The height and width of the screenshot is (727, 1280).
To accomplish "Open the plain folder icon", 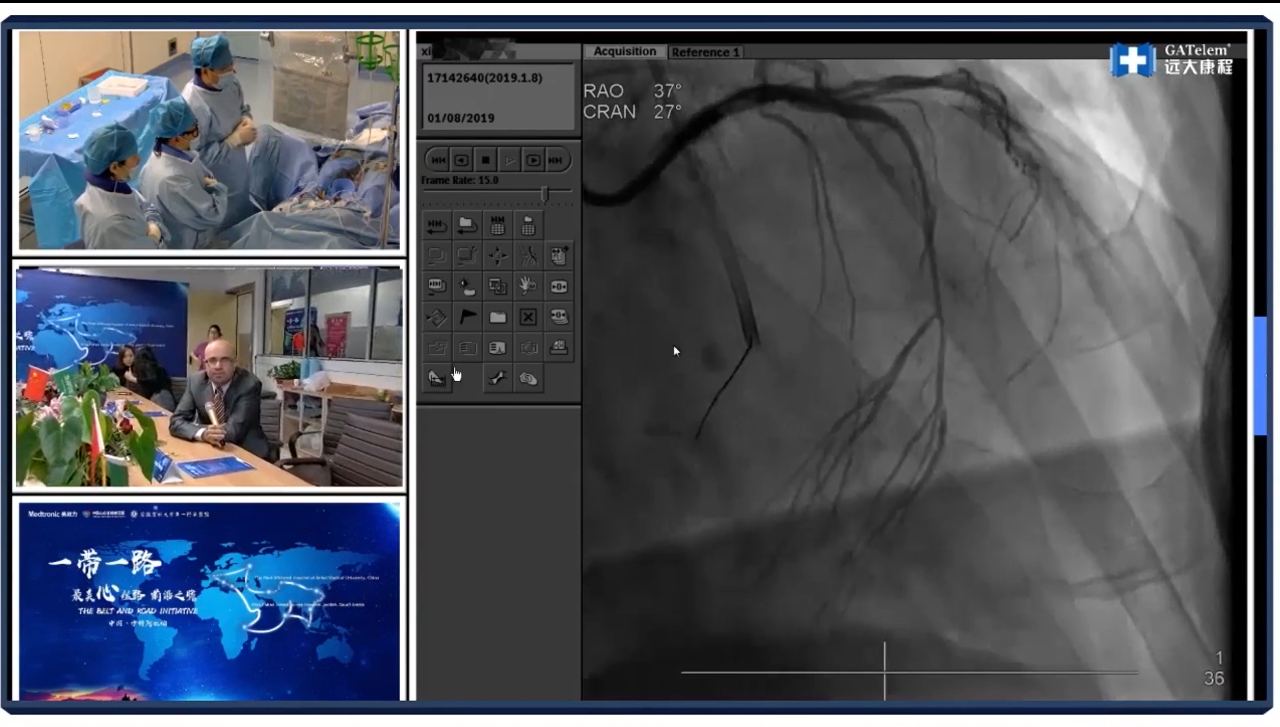I will click(498, 317).
